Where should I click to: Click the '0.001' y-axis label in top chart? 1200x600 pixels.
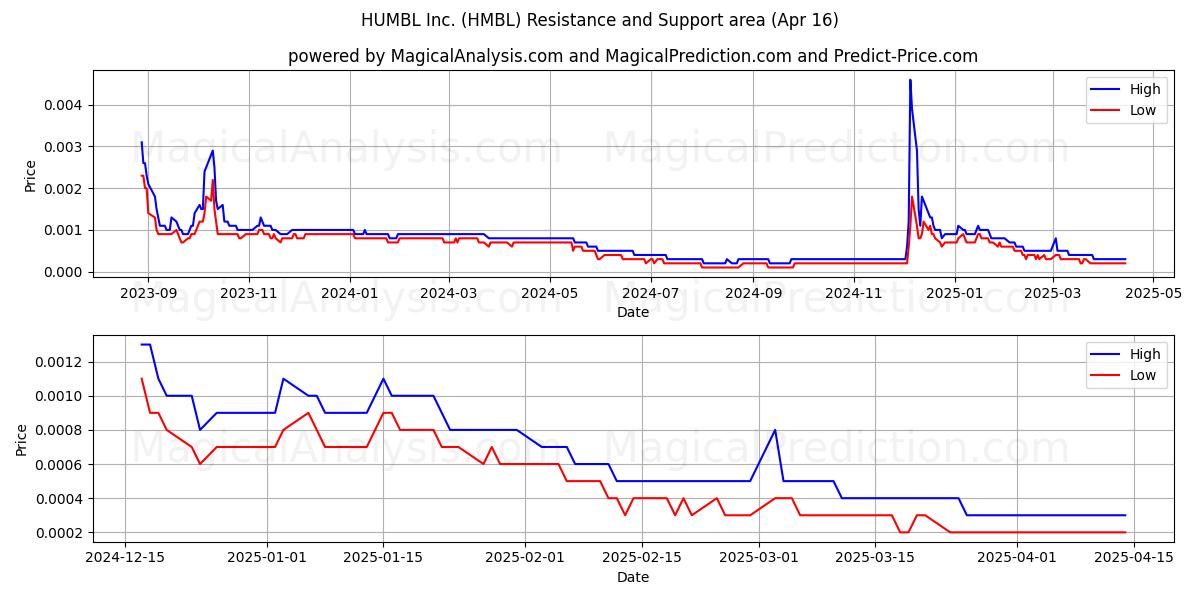click(63, 230)
